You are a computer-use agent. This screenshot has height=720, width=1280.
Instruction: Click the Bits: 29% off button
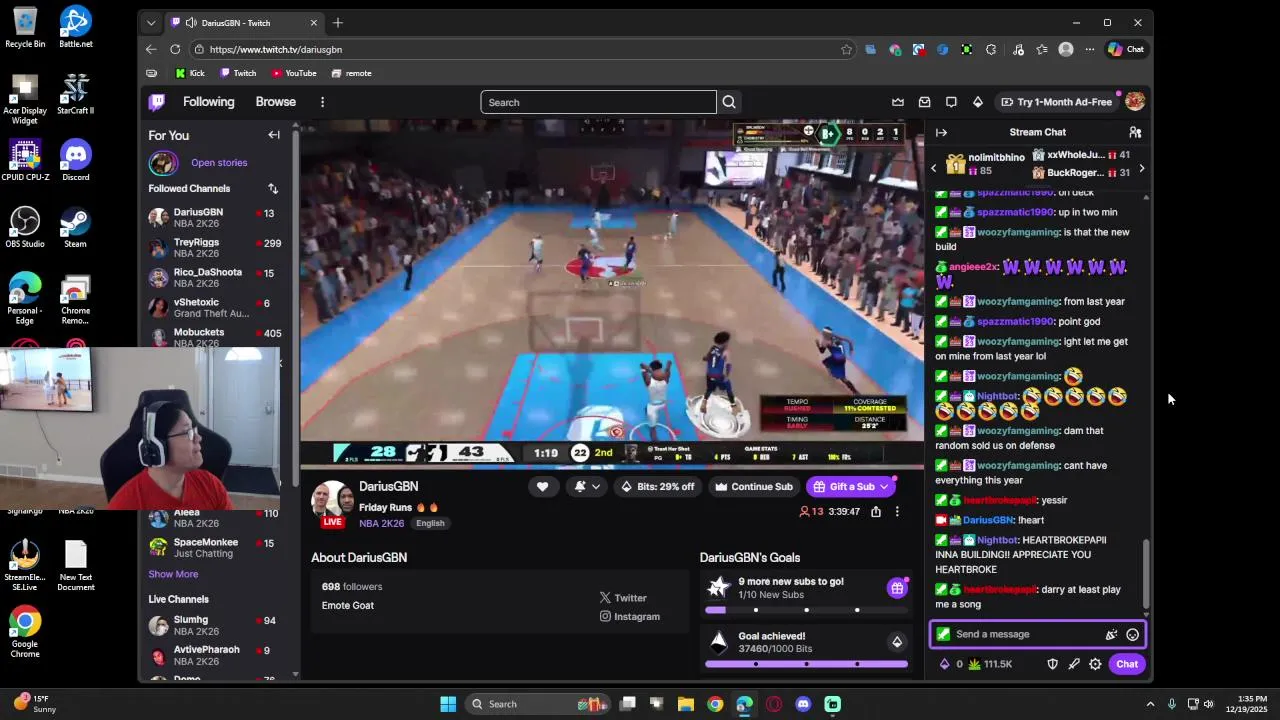[657, 487]
